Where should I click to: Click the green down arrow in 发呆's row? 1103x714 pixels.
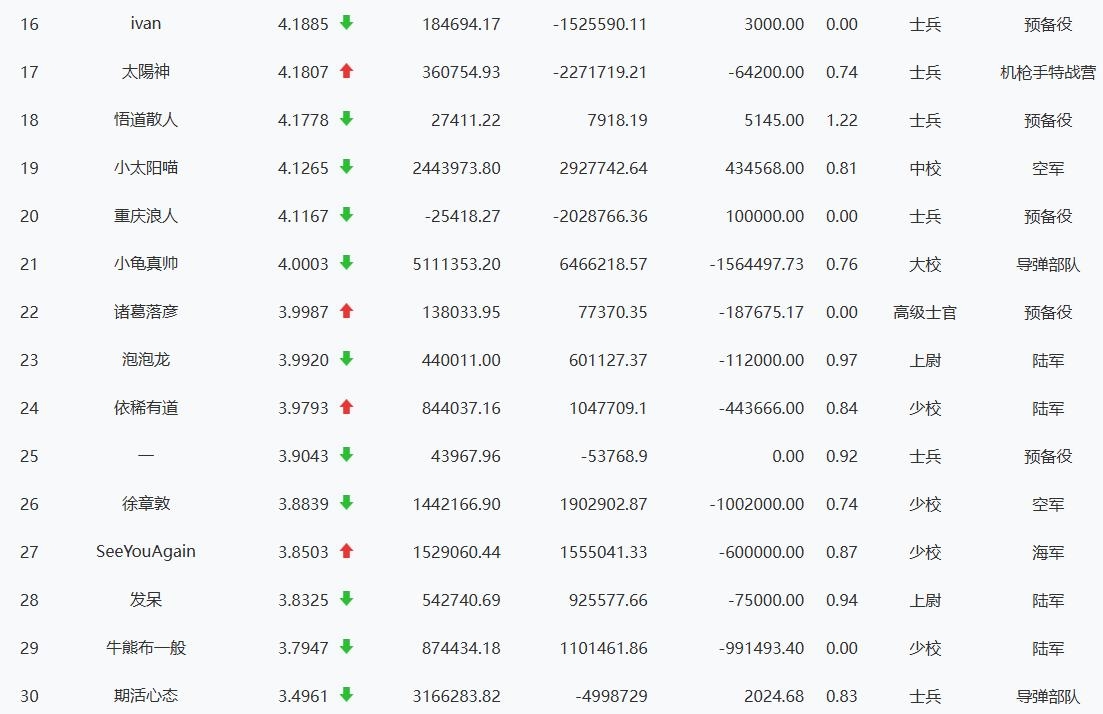point(346,599)
